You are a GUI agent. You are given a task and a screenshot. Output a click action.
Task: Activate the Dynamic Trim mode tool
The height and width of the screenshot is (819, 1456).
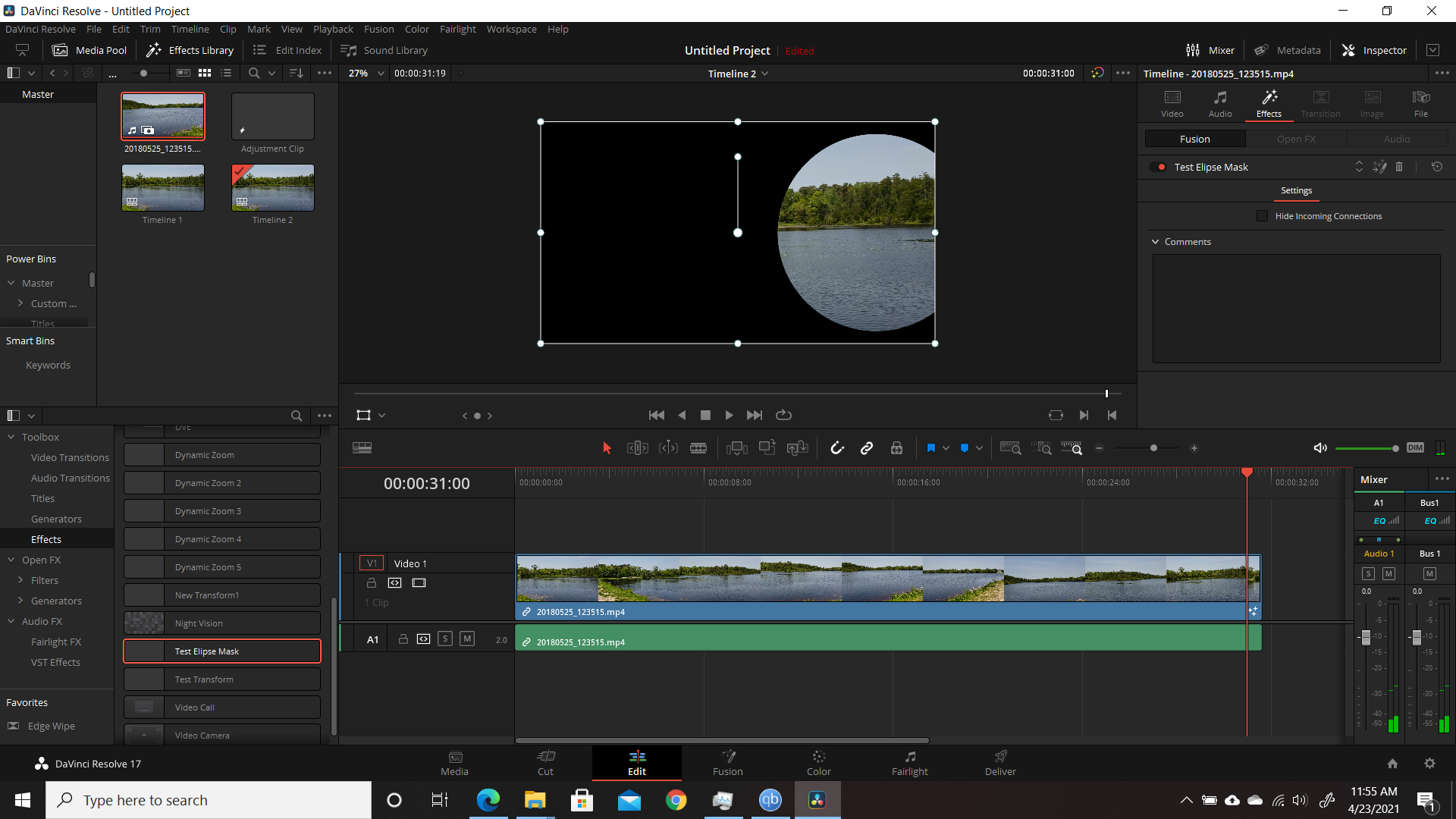668,448
